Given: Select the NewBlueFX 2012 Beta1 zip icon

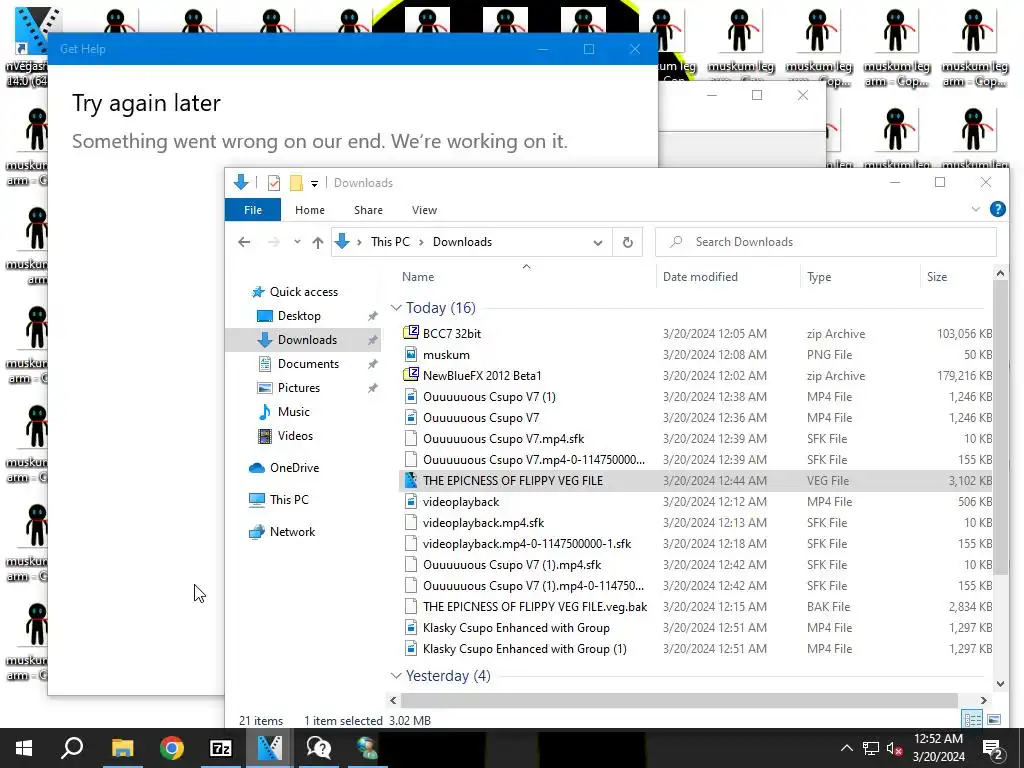Looking at the screenshot, I should [x=411, y=376].
